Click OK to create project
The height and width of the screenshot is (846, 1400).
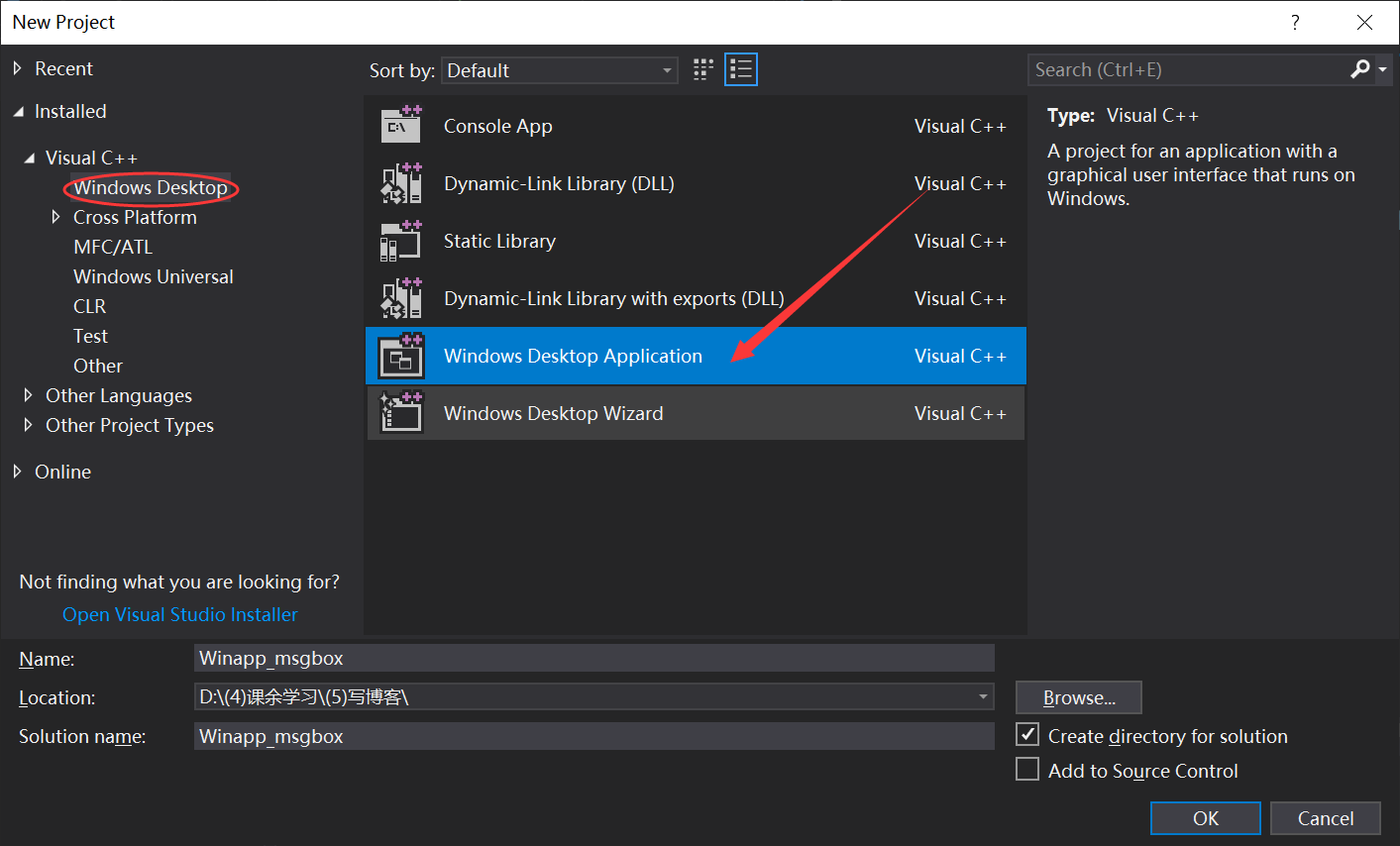tap(1206, 818)
